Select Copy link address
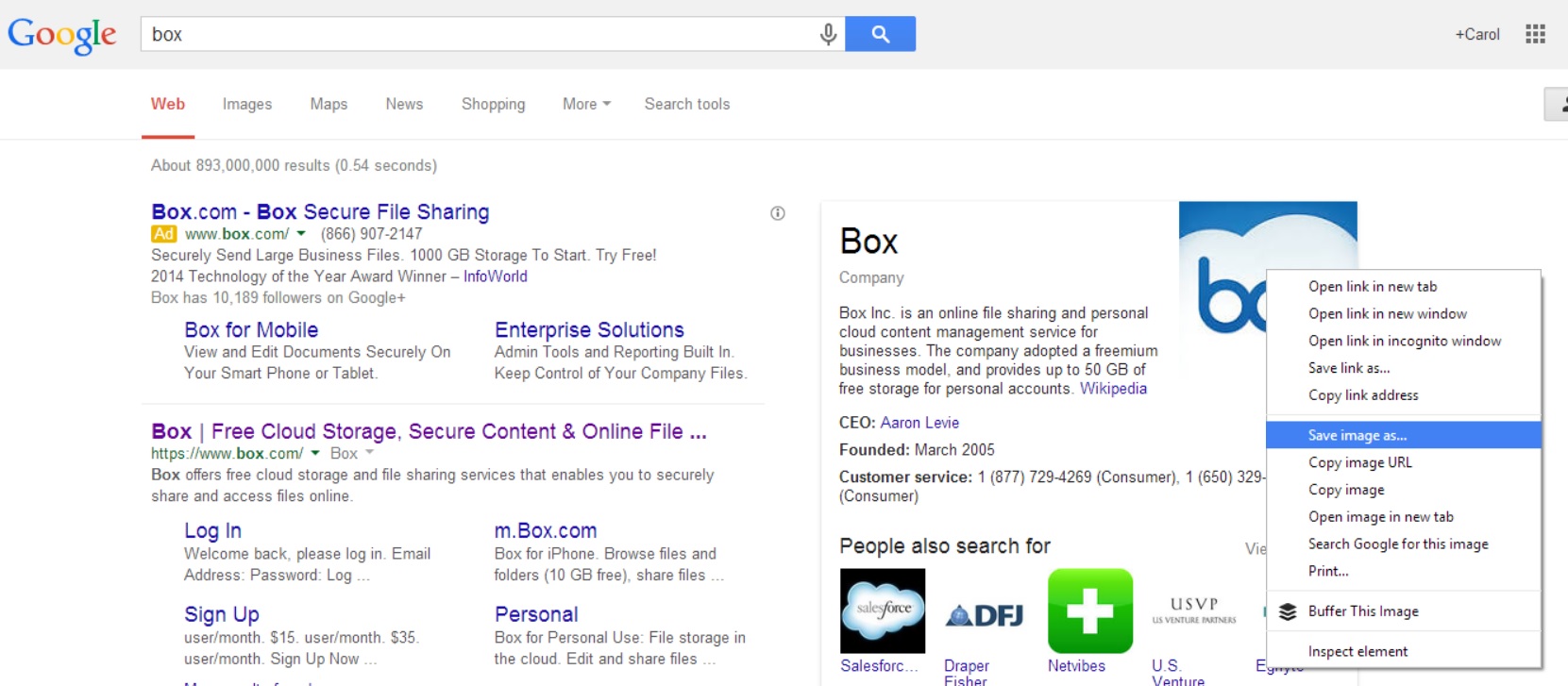 (1404, 395)
